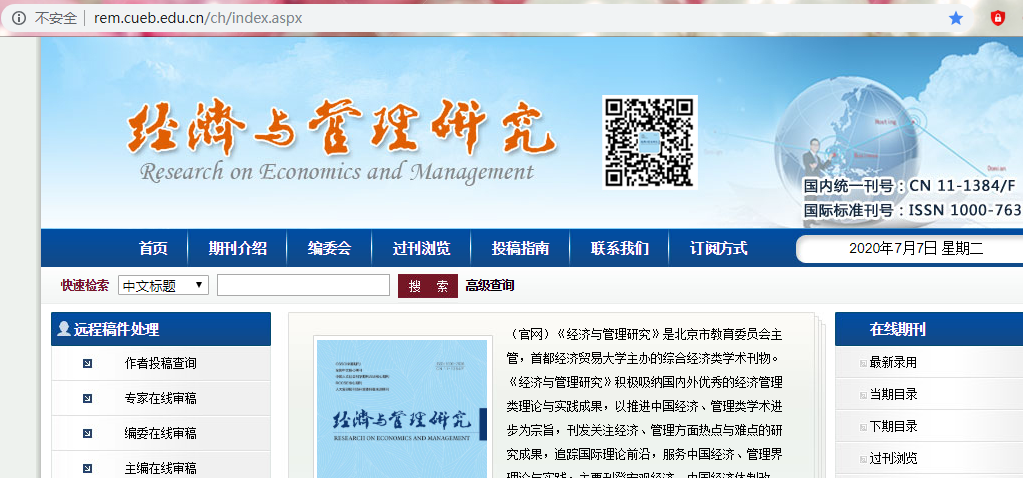Image resolution: width=1023 pixels, height=478 pixels.
Task: Open 编委在线审稿 link
Action: coord(160,434)
